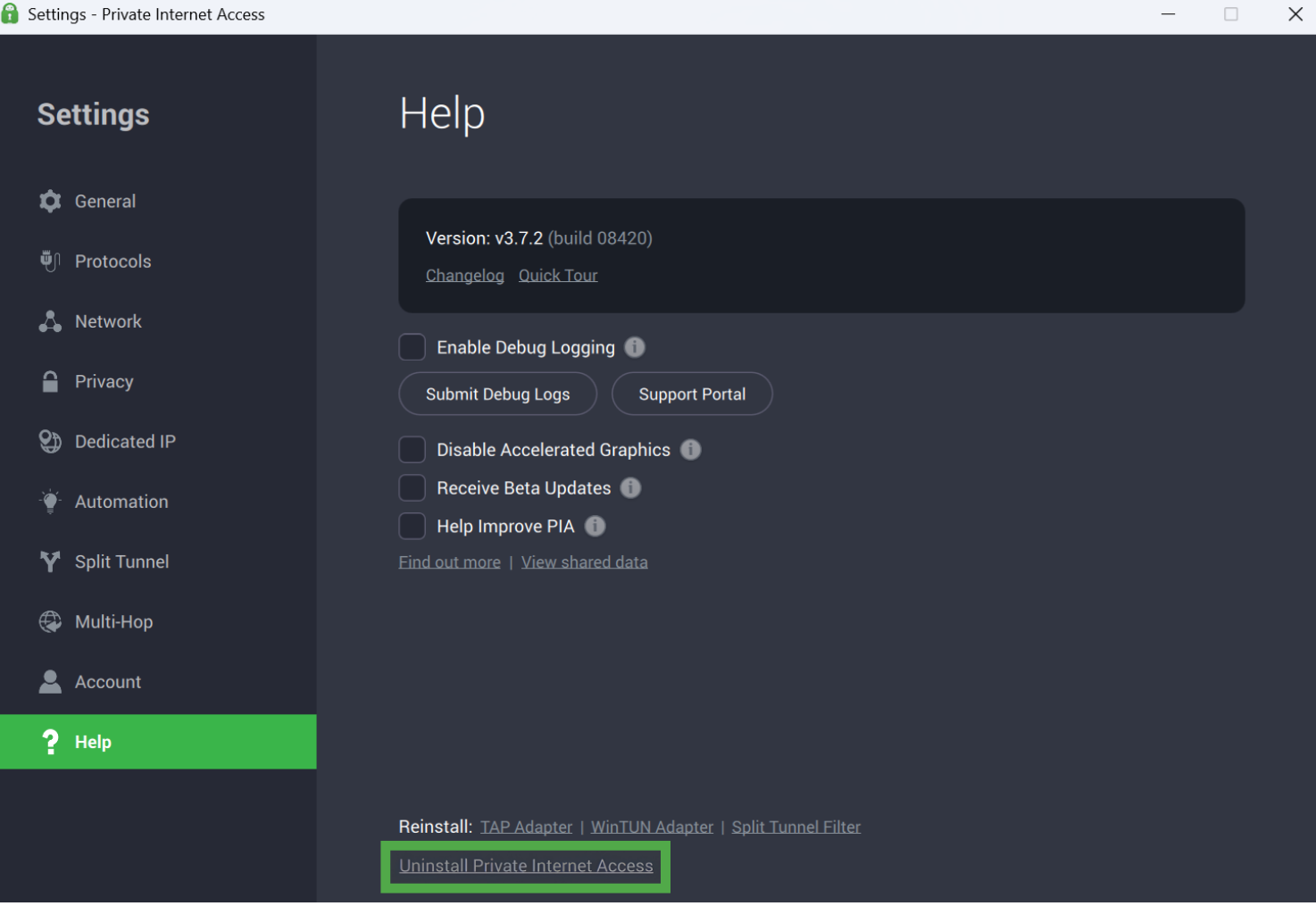Viewport: 1316px width, 906px height.
Task: Close the Settings window
Action: click(x=1295, y=14)
